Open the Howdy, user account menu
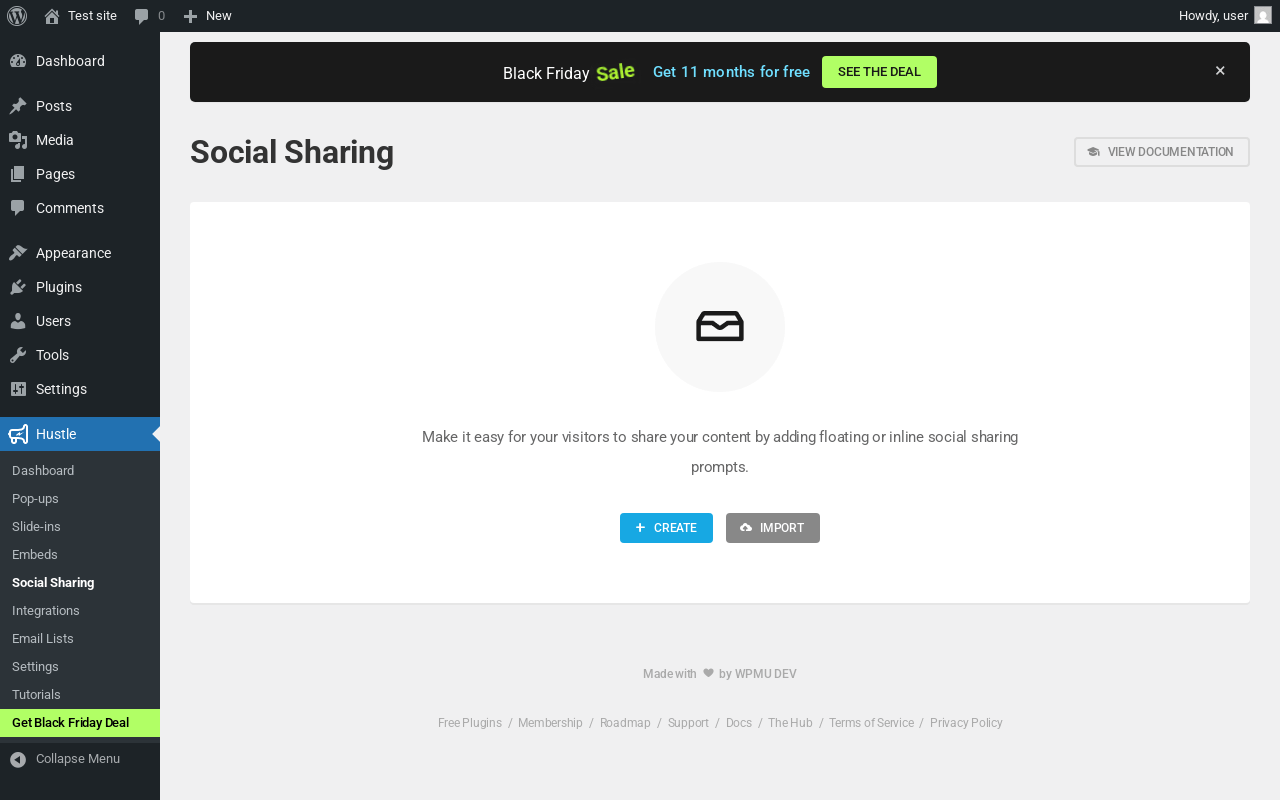The image size is (1280, 800). (x=1225, y=16)
